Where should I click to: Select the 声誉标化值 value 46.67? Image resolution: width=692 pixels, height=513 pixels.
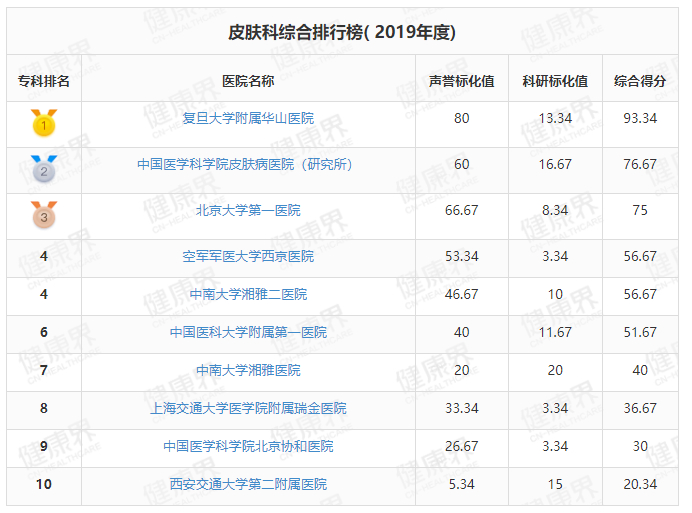(x=462, y=294)
